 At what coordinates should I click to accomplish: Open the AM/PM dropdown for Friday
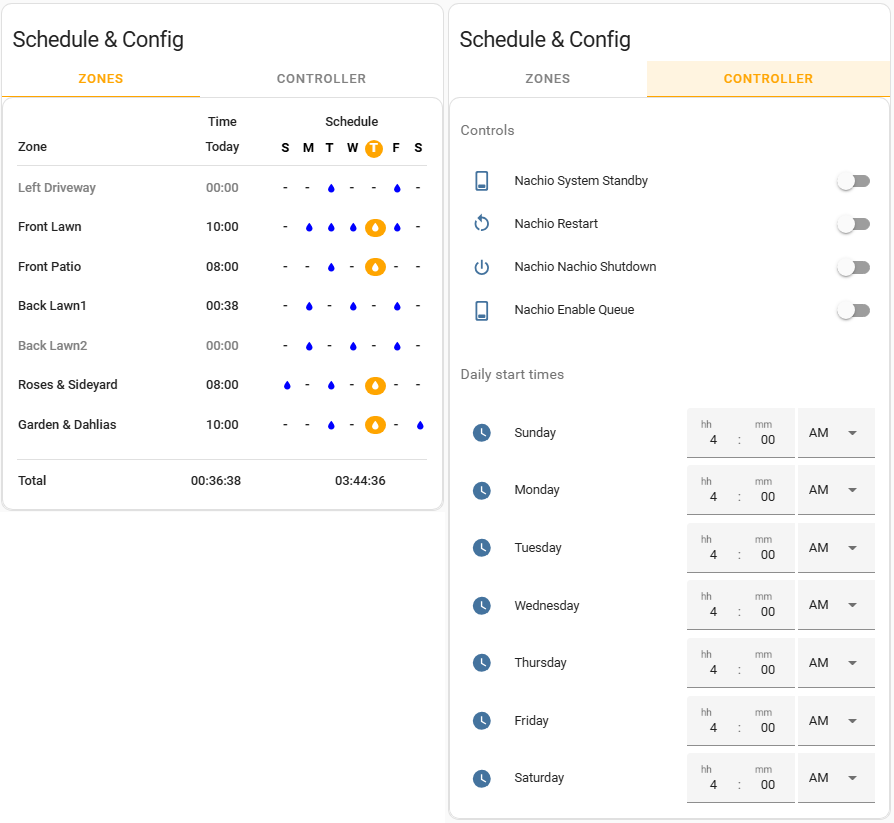836,720
